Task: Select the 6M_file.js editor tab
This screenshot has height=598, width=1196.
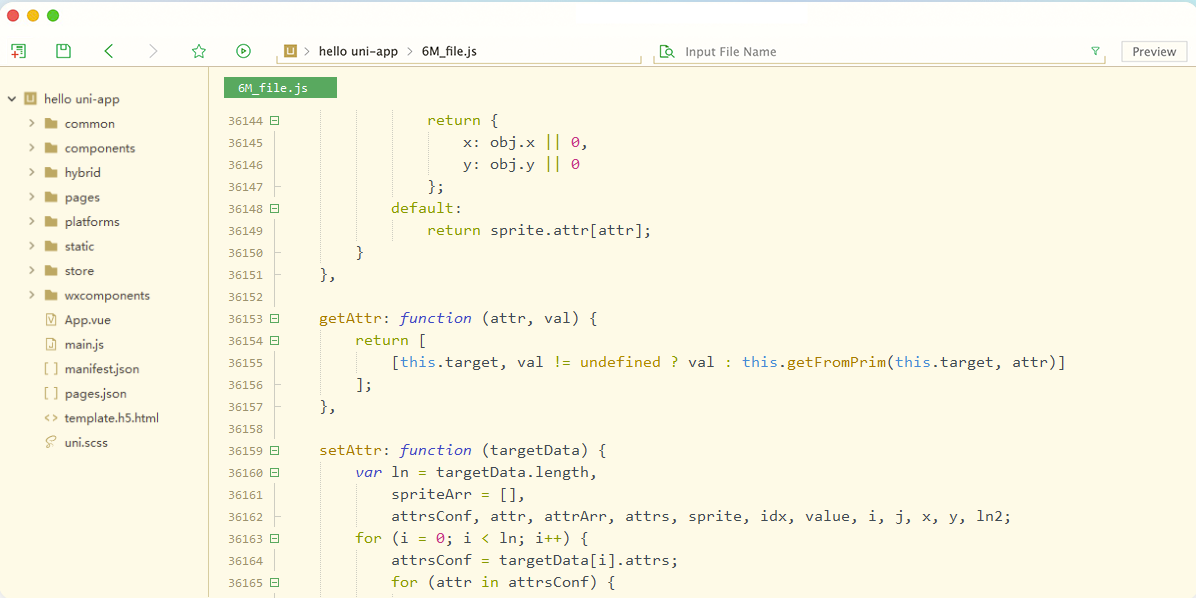Action: click(x=280, y=88)
